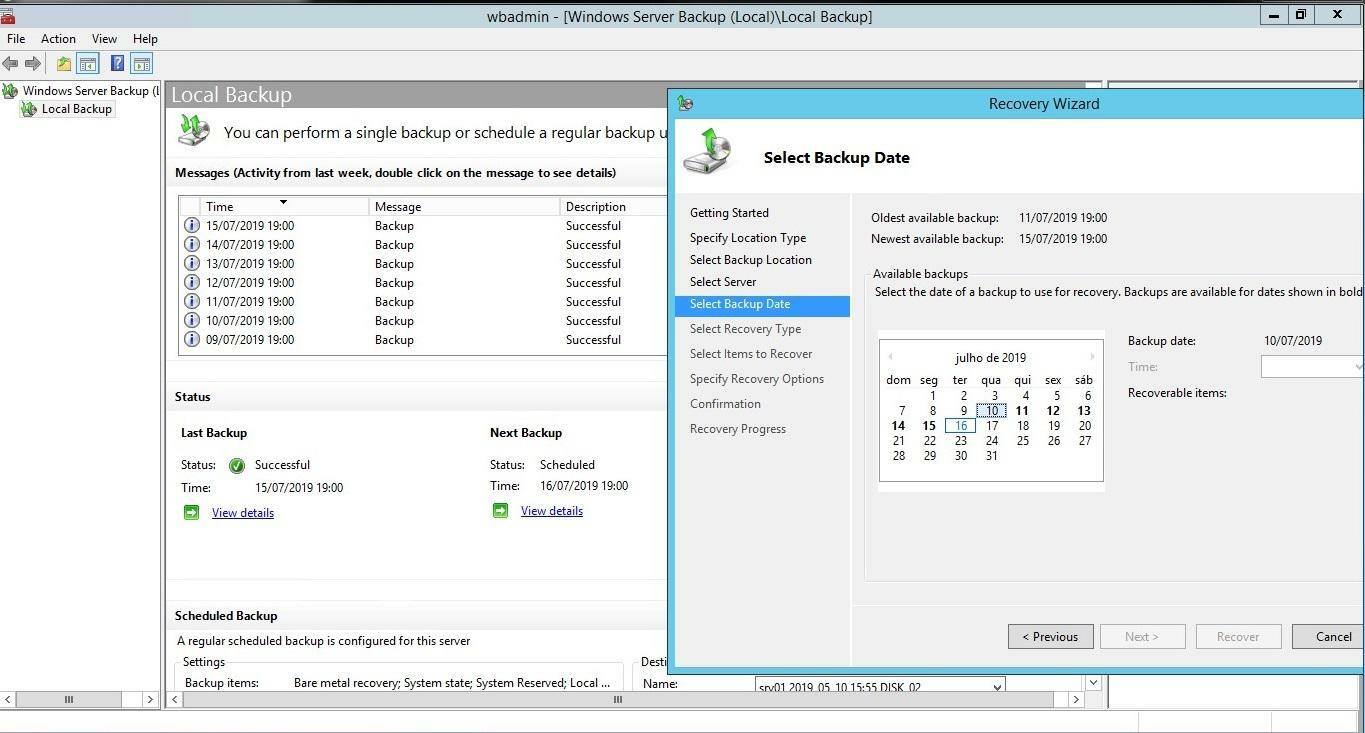This screenshot has width=1365, height=733.
Task: Open View details link under Last Backup
Action: pyautogui.click(x=243, y=513)
